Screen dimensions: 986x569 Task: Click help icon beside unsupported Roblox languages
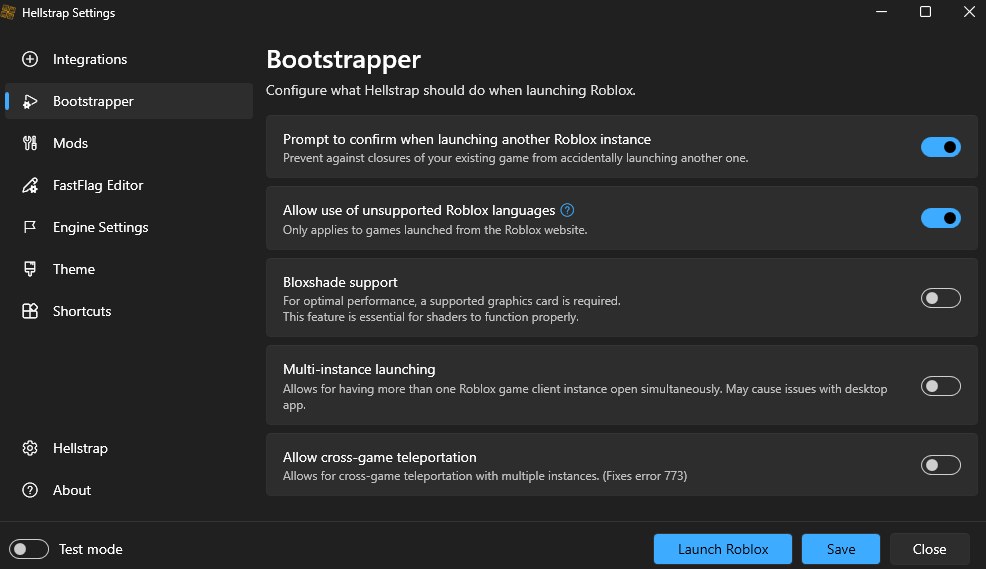[x=567, y=210]
